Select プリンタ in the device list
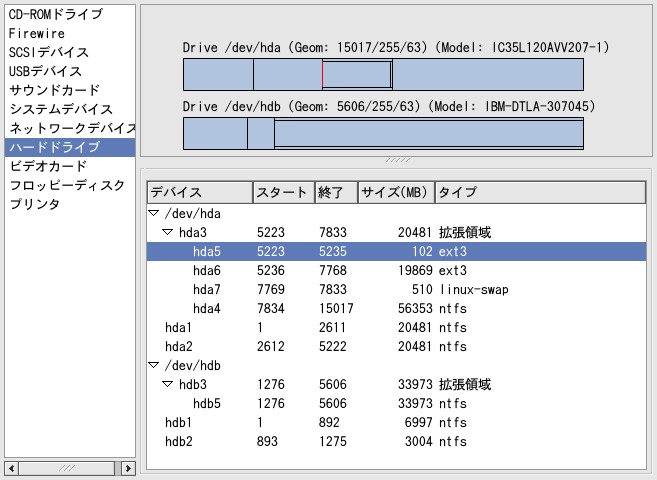Image resolution: width=657 pixels, height=480 pixels. pos(35,205)
